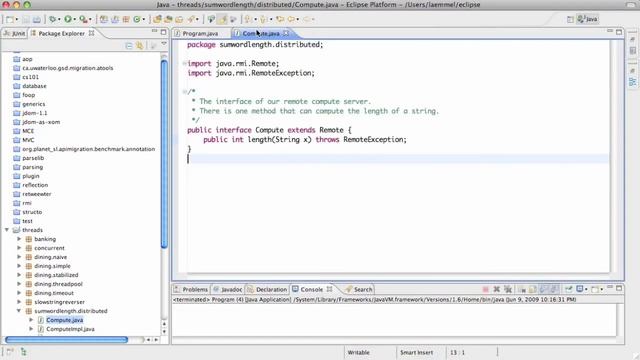Screen dimensions: 640x360
Task: Click Remove All Terminated Launches icon
Action: click(508, 289)
